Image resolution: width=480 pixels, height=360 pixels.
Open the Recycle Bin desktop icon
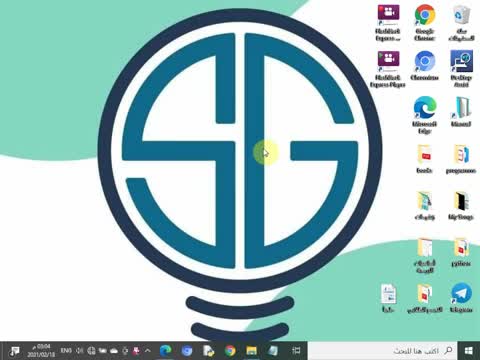pyautogui.click(x=461, y=22)
